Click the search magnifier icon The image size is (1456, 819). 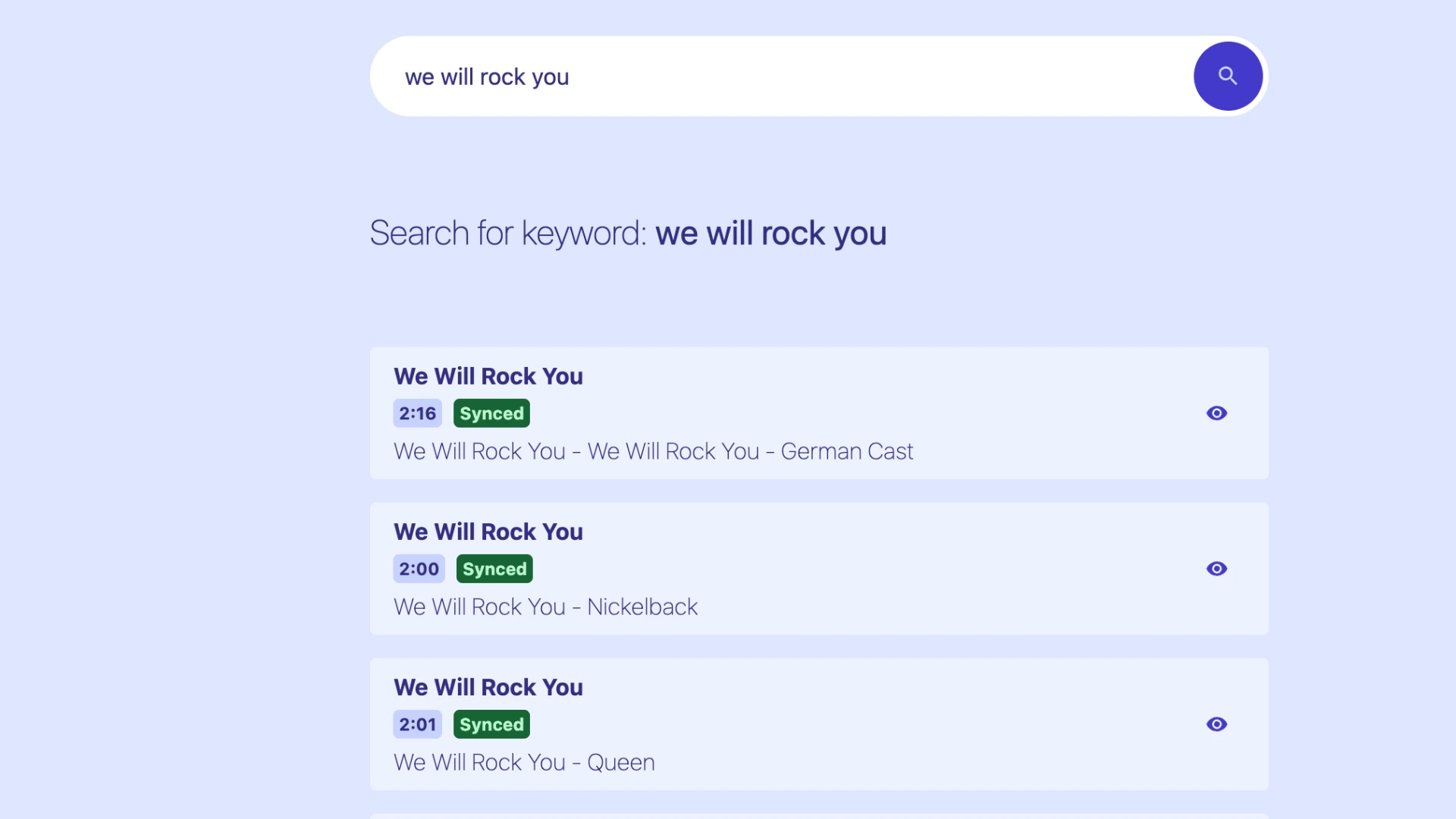pyautogui.click(x=1227, y=76)
